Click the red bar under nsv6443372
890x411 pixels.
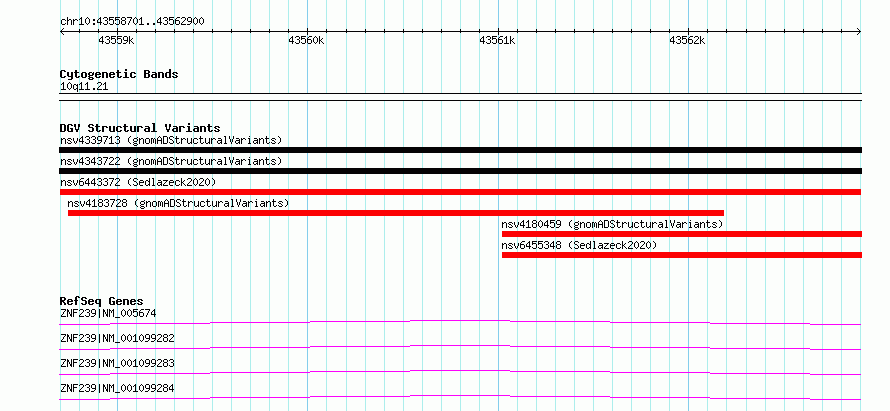coord(460,192)
